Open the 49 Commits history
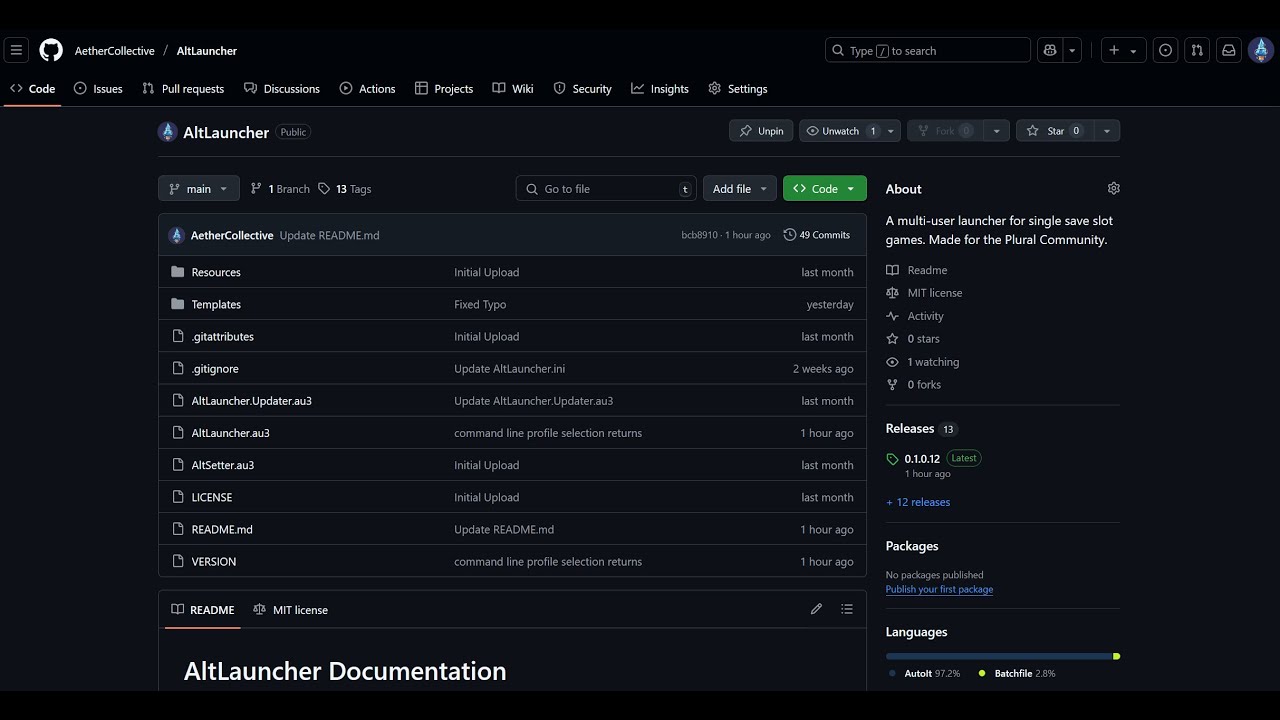 click(817, 235)
